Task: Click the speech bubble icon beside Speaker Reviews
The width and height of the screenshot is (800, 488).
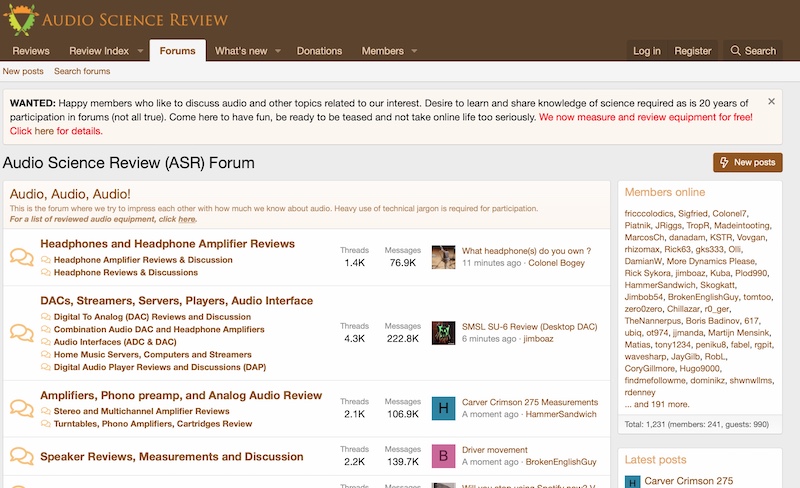Action: pos(21,456)
